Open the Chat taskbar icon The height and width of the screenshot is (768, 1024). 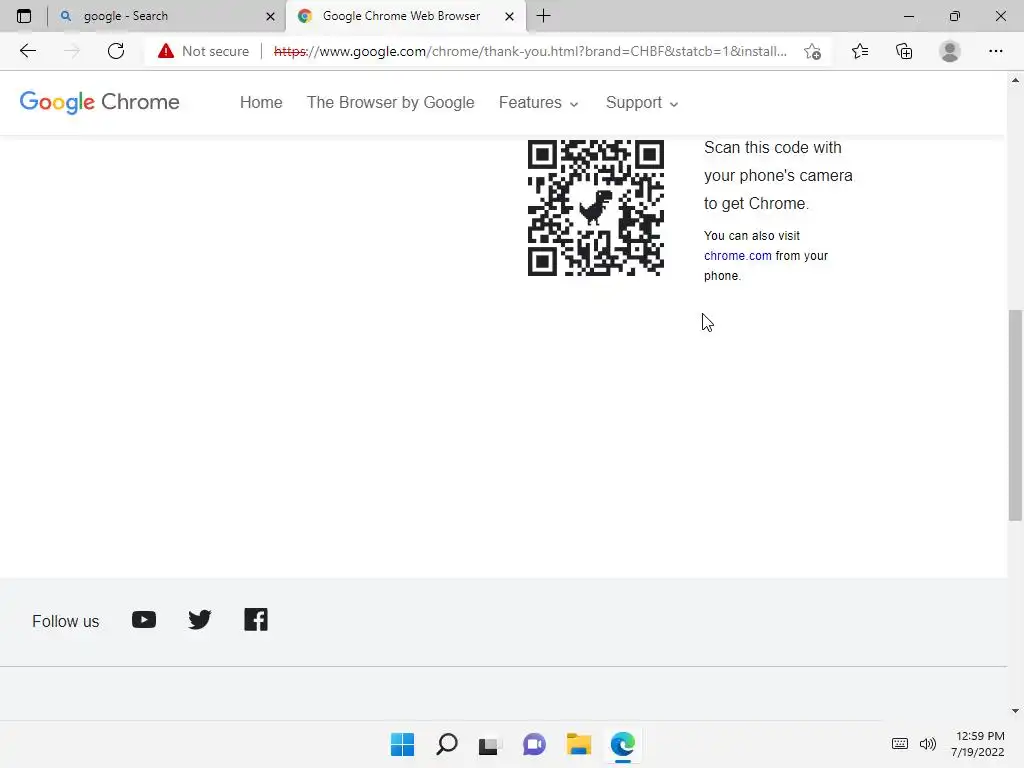click(x=534, y=744)
